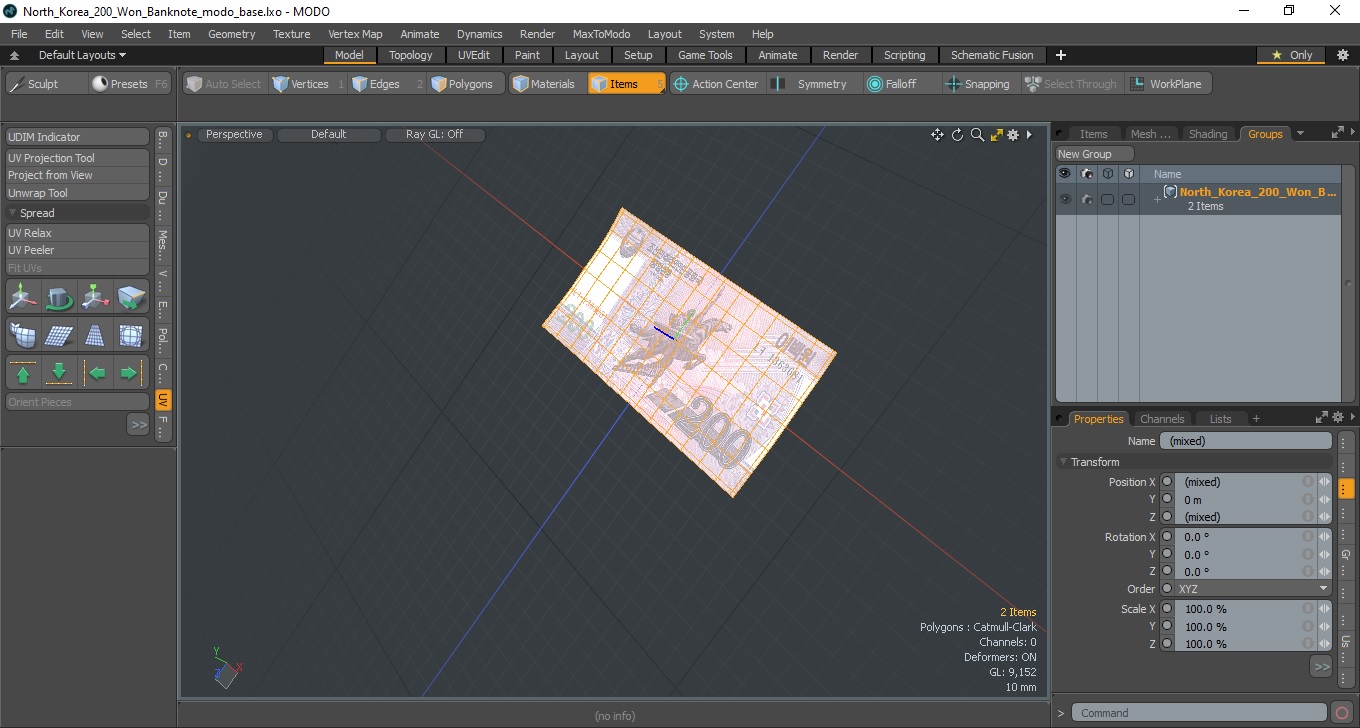Viewport: 1360px width, 728px height.
Task: Open the Groups tab bar dropdown arrow
Action: (x=1300, y=133)
